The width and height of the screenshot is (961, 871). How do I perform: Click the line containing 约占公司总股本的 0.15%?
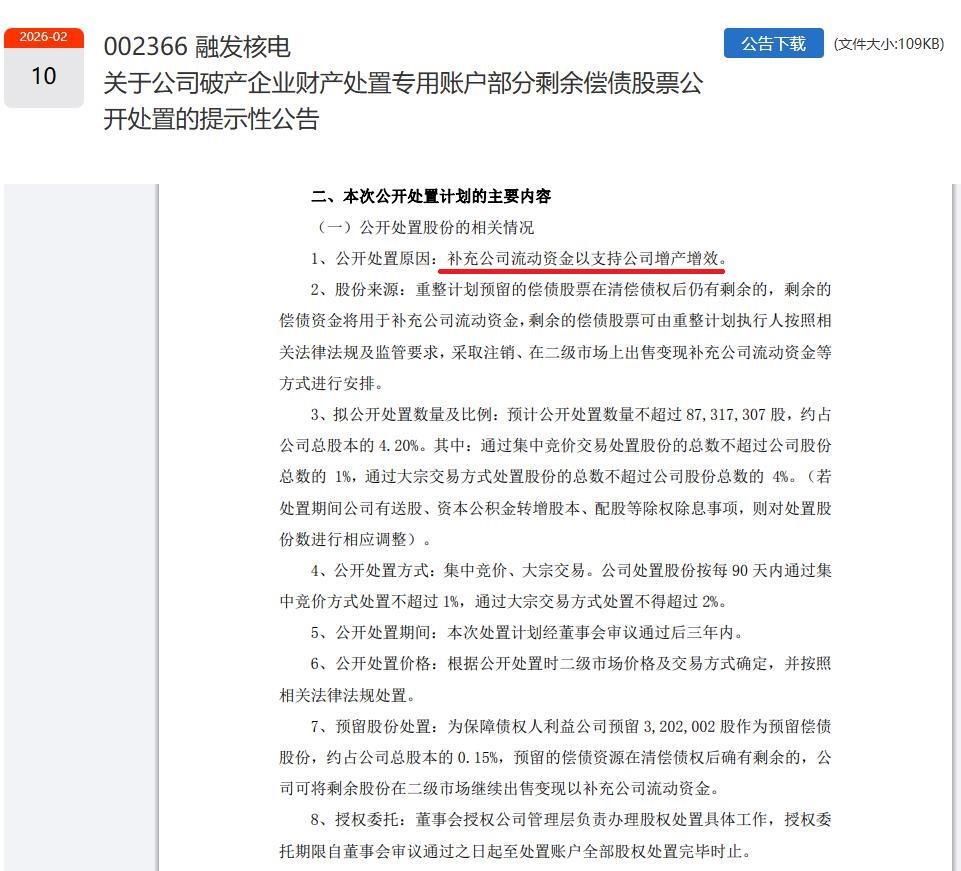pyautogui.click(x=555, y=758)
